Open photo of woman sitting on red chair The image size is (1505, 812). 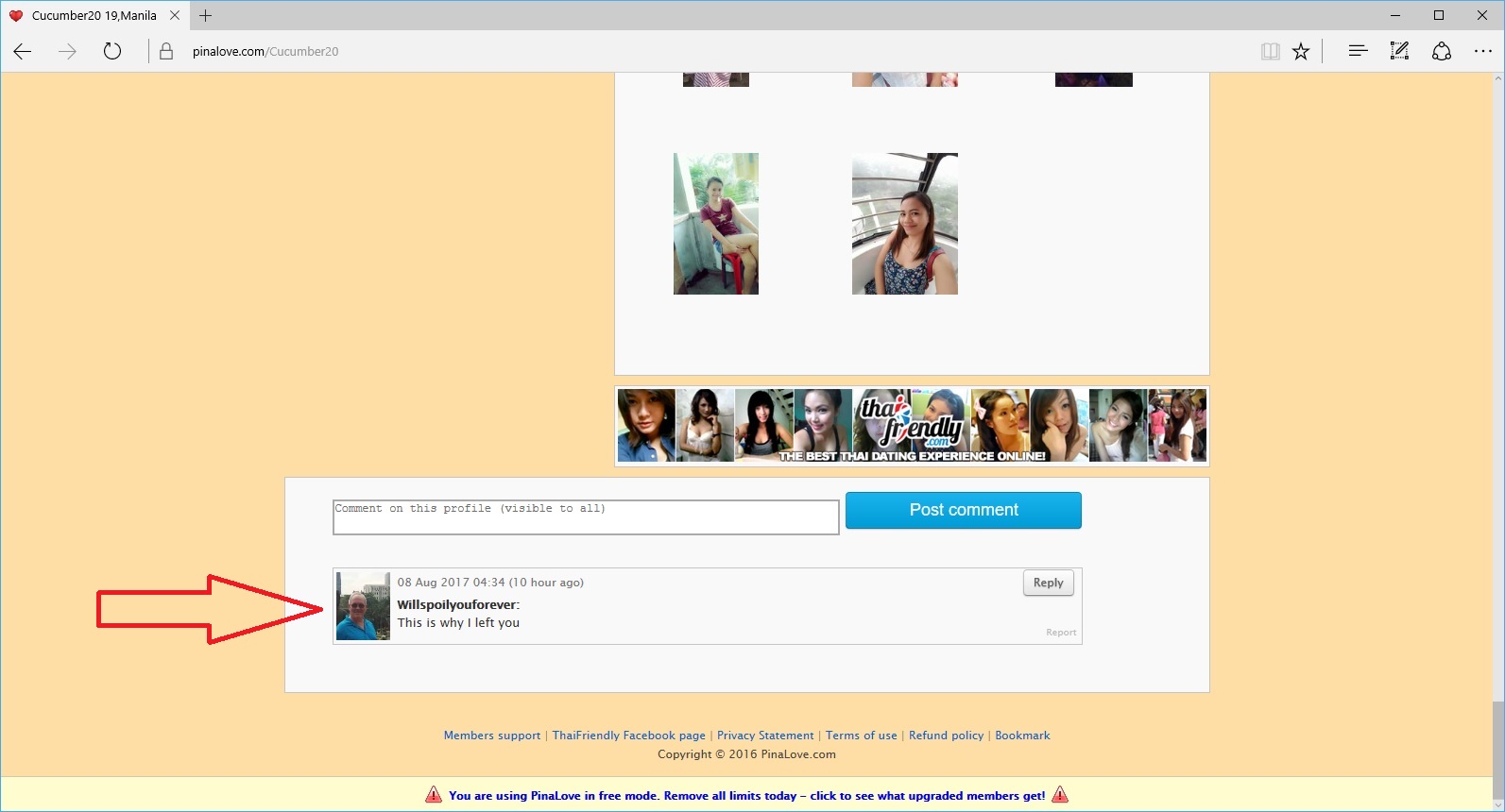click(716, 224)
